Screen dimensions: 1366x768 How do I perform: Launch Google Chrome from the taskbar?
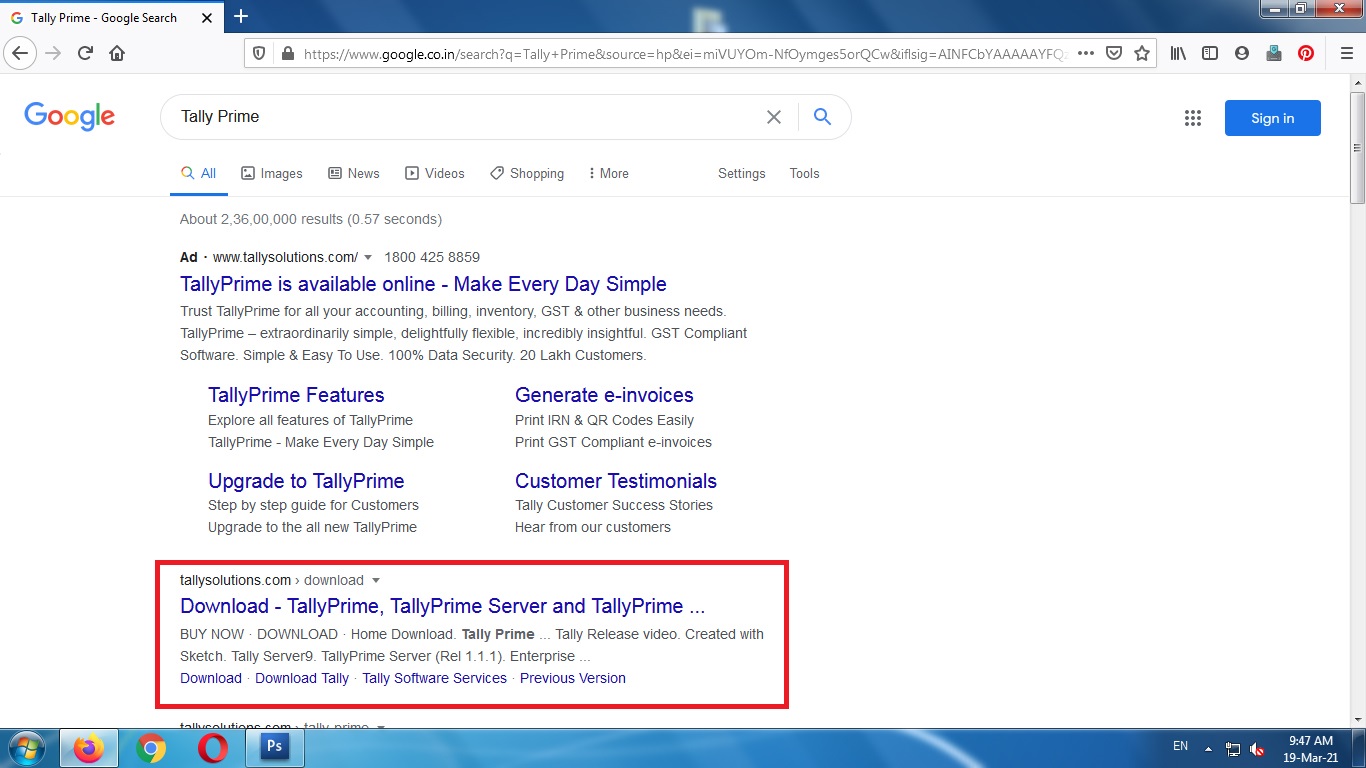(151, 748)
